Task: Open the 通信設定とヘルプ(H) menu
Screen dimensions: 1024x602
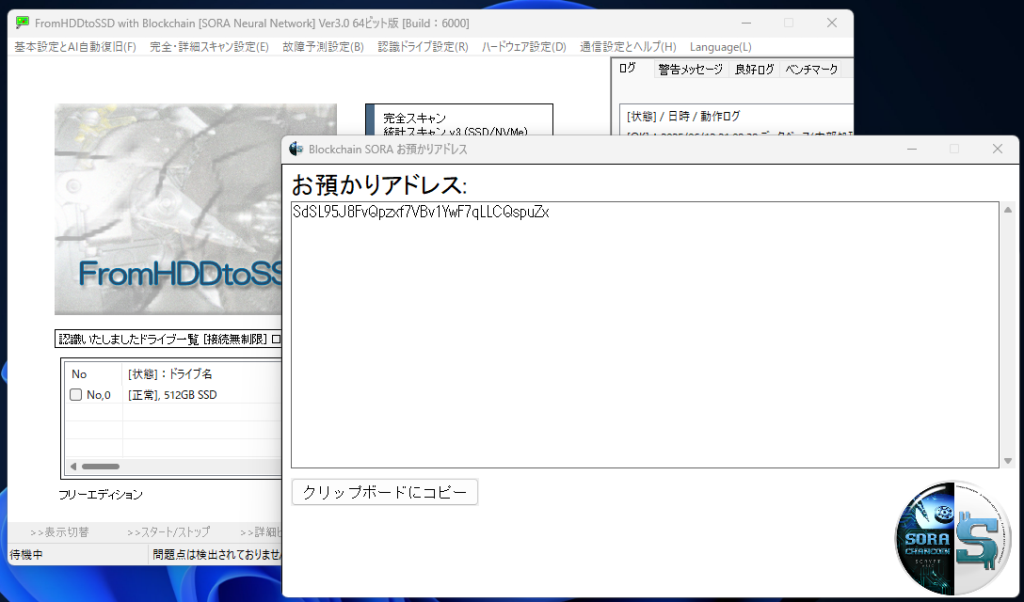Action: coord(628,47)
